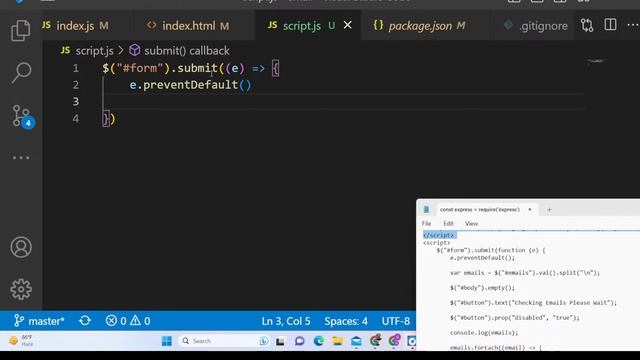This screenshot has height=360, width=640.
Task: Open the editor More Actions ellipsis
Action: 633,25
